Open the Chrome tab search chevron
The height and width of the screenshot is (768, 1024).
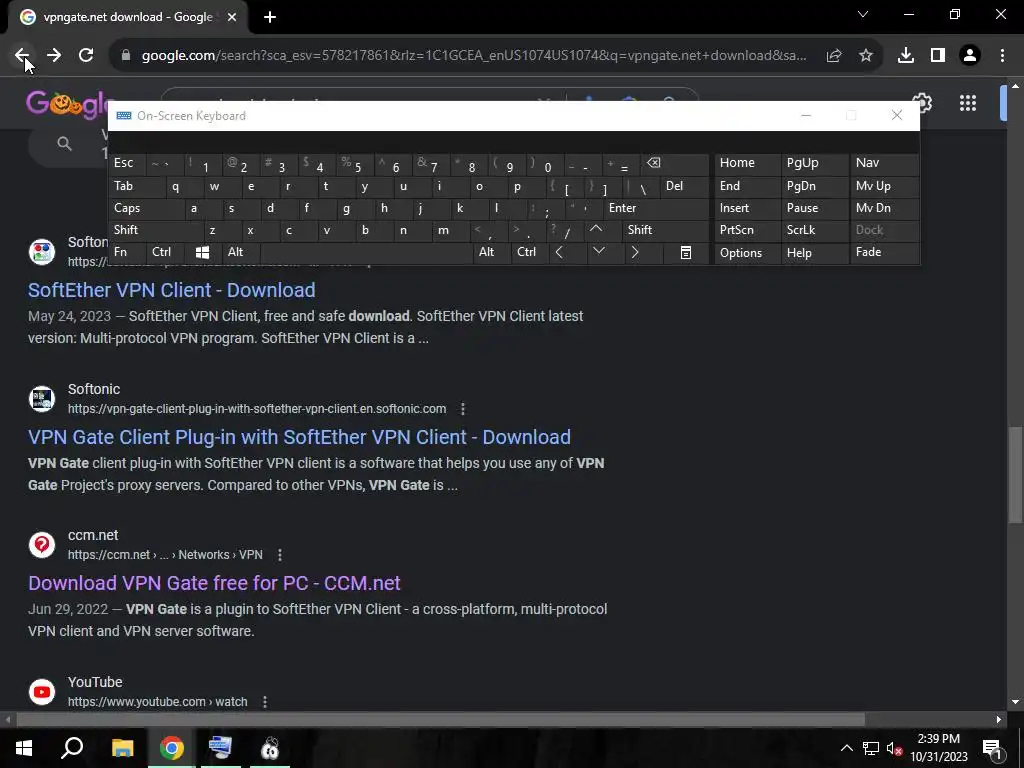(x=863, y=14)
